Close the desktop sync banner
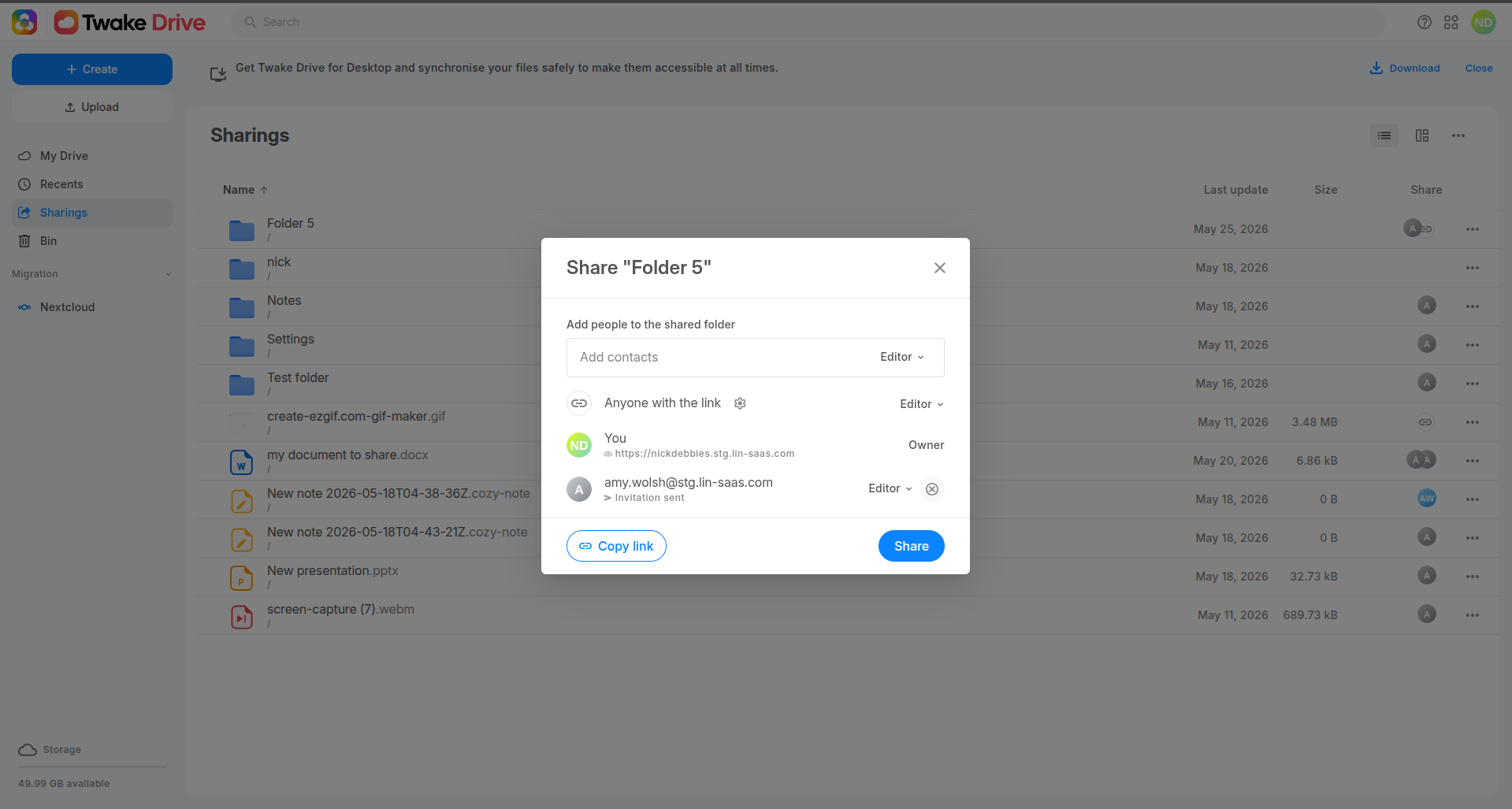Viewport: 1512px width, 809px height. 1479,69
